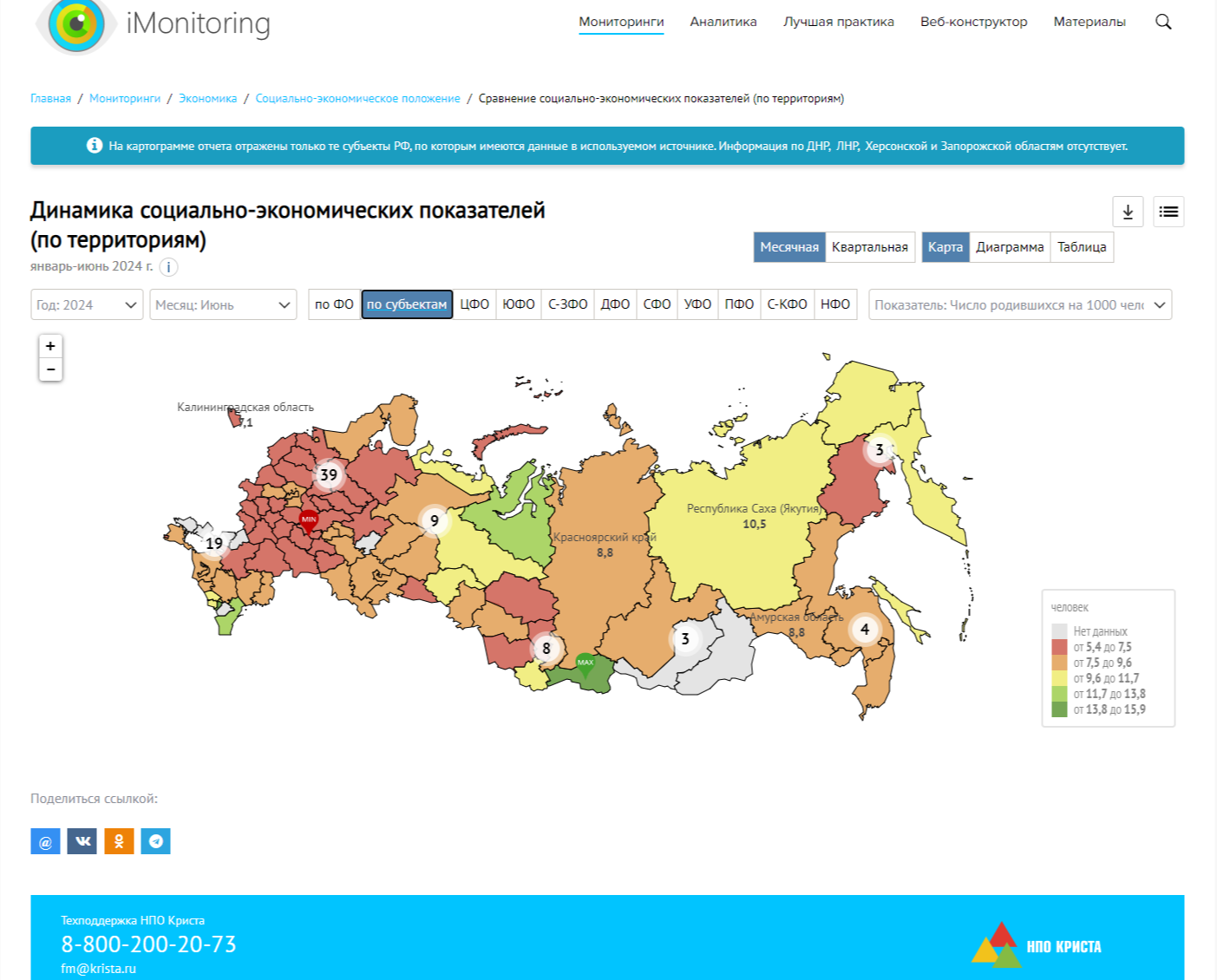Share the link via Telegram icon
1217x980 pixels.
coord(156,841)
